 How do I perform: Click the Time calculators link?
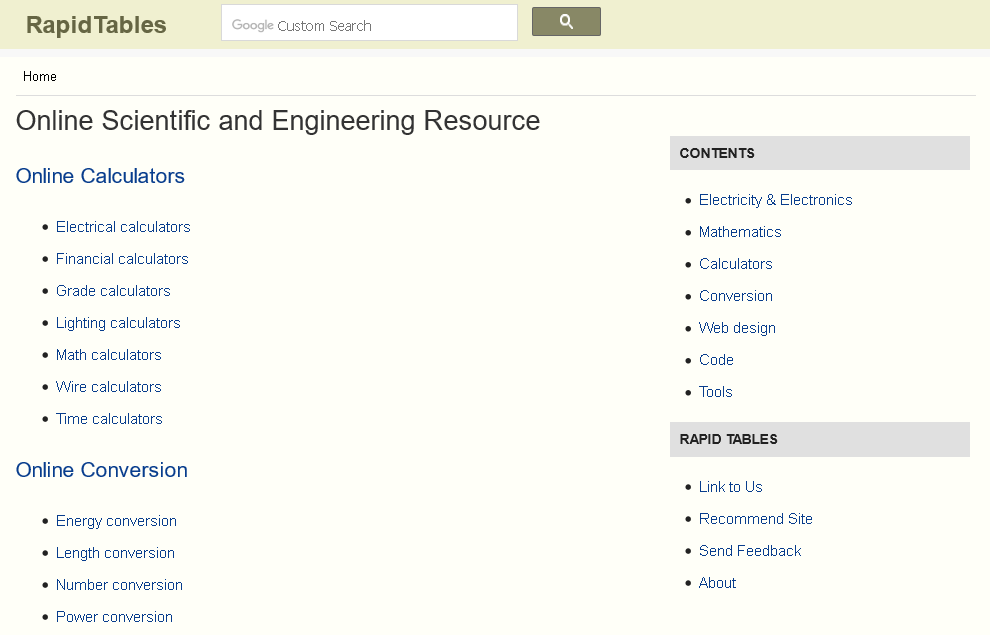pyautogui.click(x=109, y=419)
